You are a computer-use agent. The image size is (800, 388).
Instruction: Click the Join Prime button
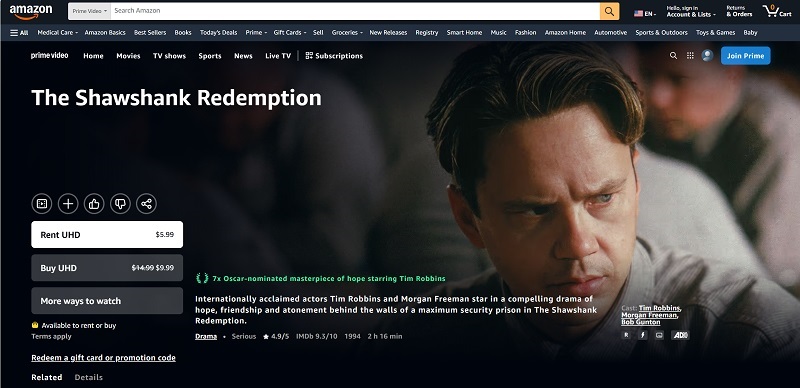[x=745, y=56]
